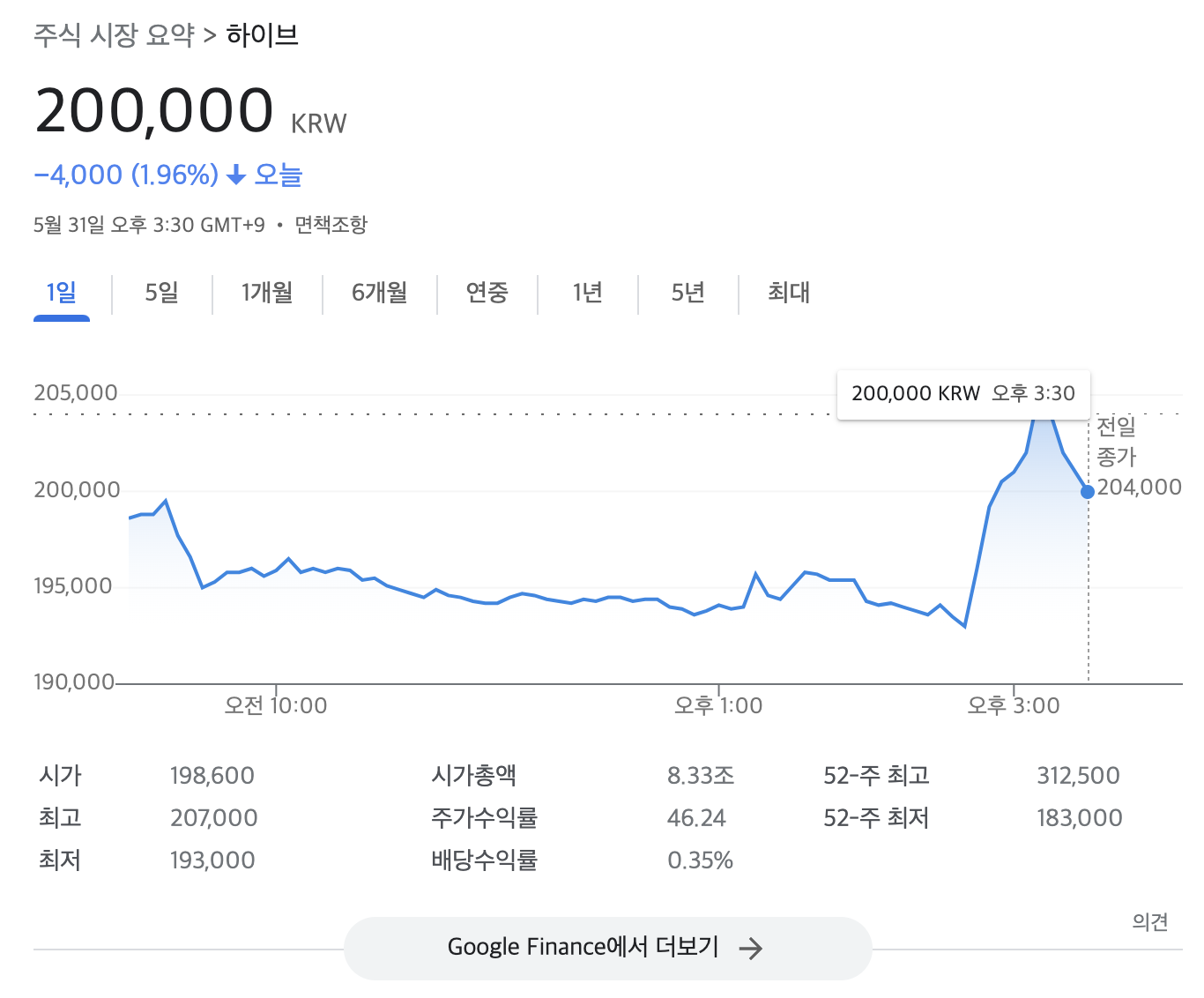Click the 5월 31일 오후 3:30 GMT+9 timestamp

pyautogui.click(x=149, y=225)
